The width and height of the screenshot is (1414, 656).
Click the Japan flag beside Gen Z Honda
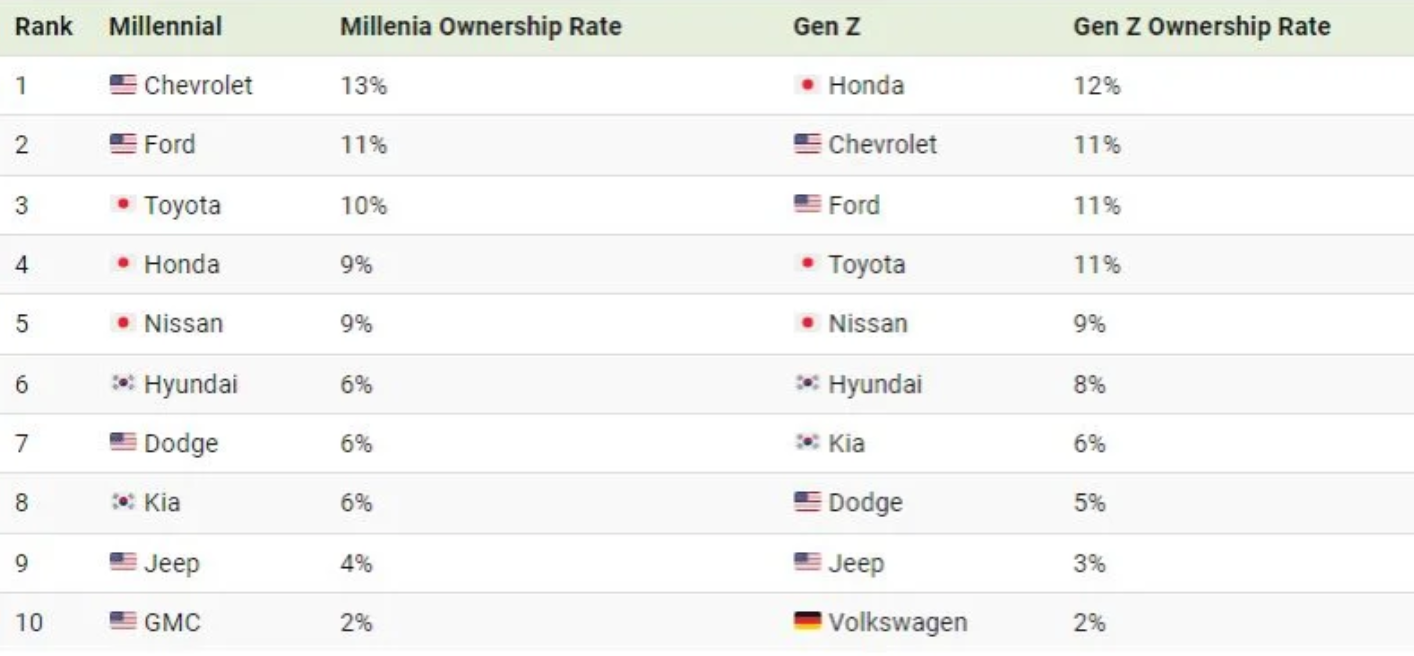click(x=807, y=85)
